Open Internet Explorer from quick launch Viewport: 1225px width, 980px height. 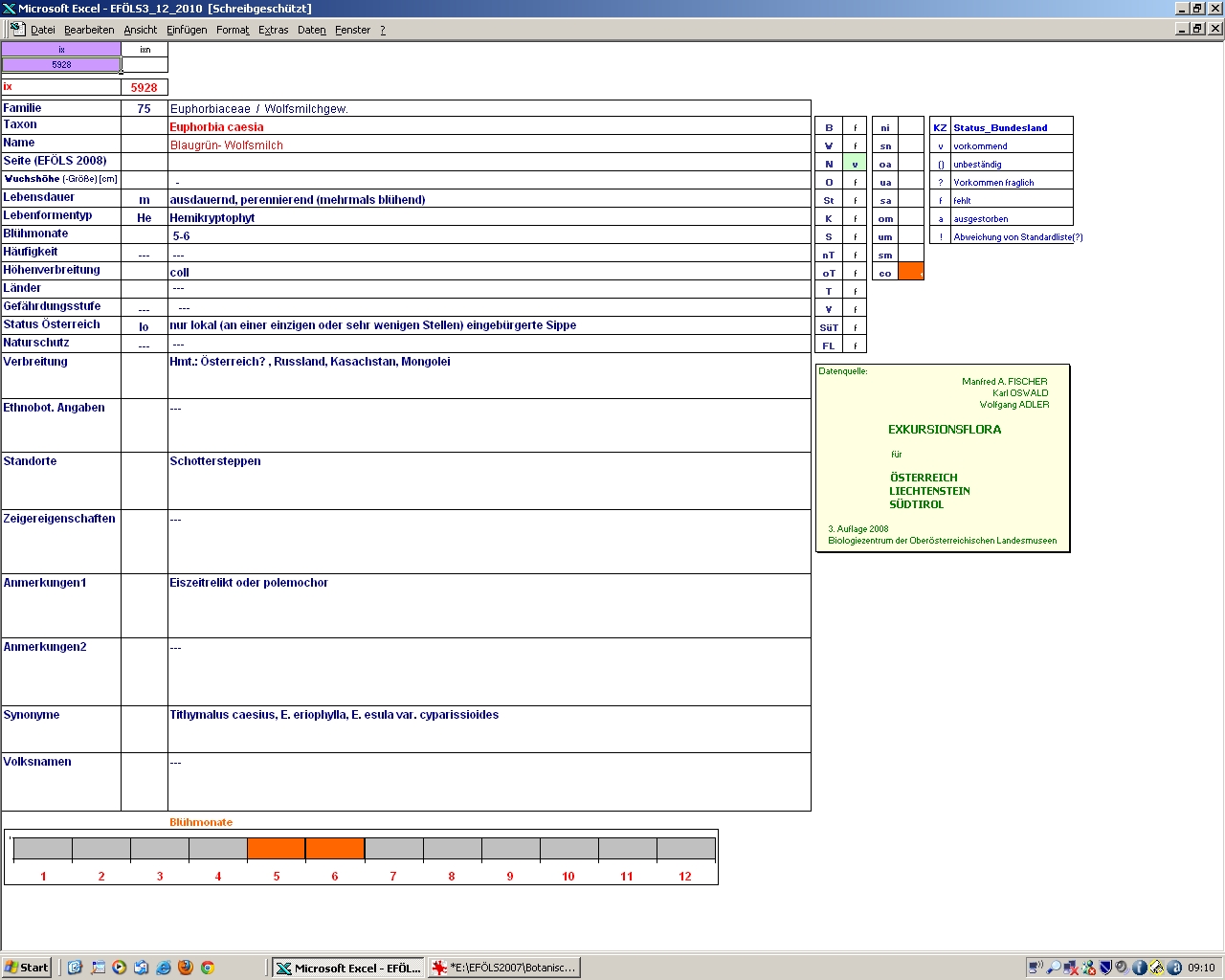(x=164, y=968)
